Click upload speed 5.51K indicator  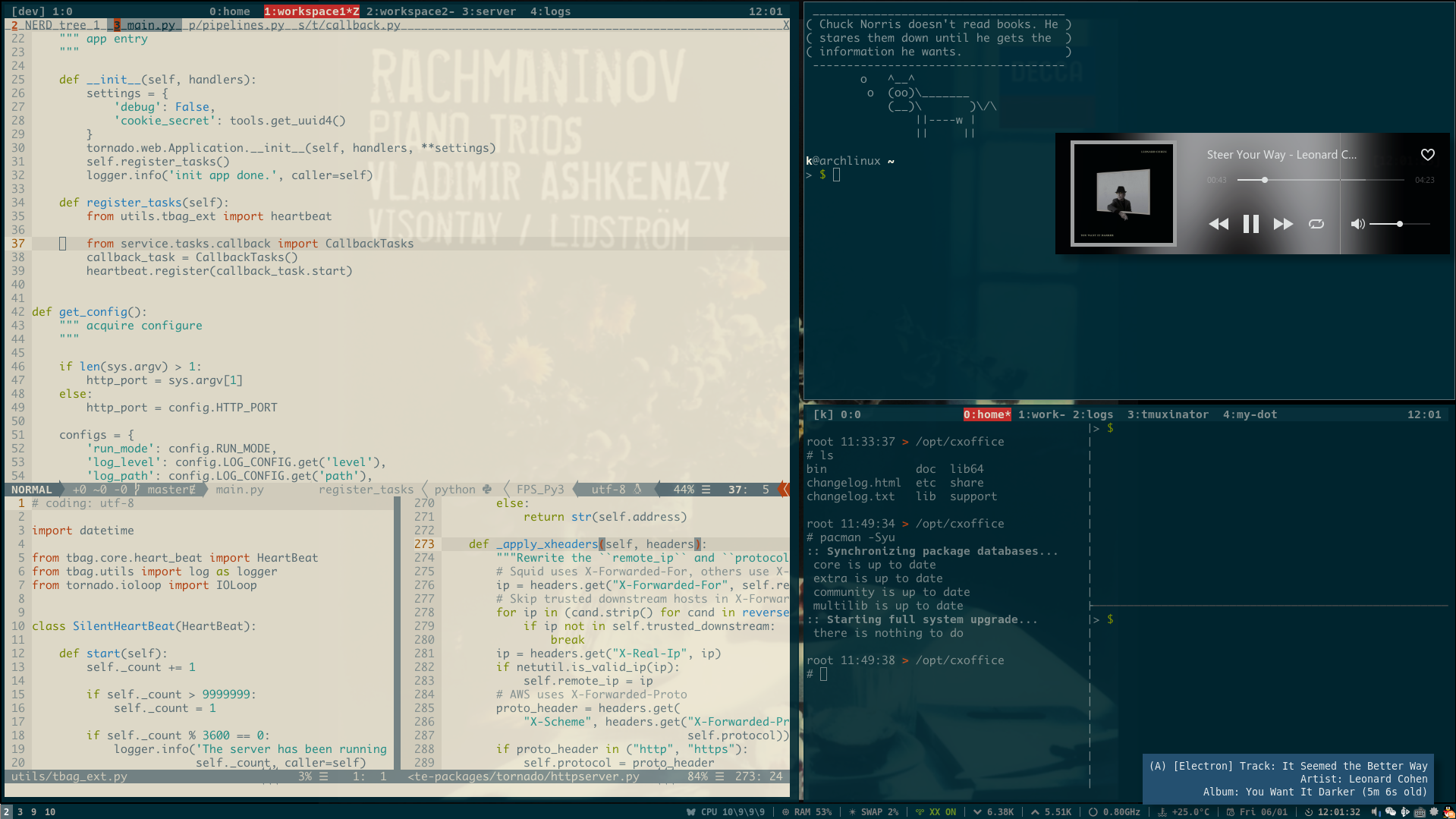(x=1051, y=811)
